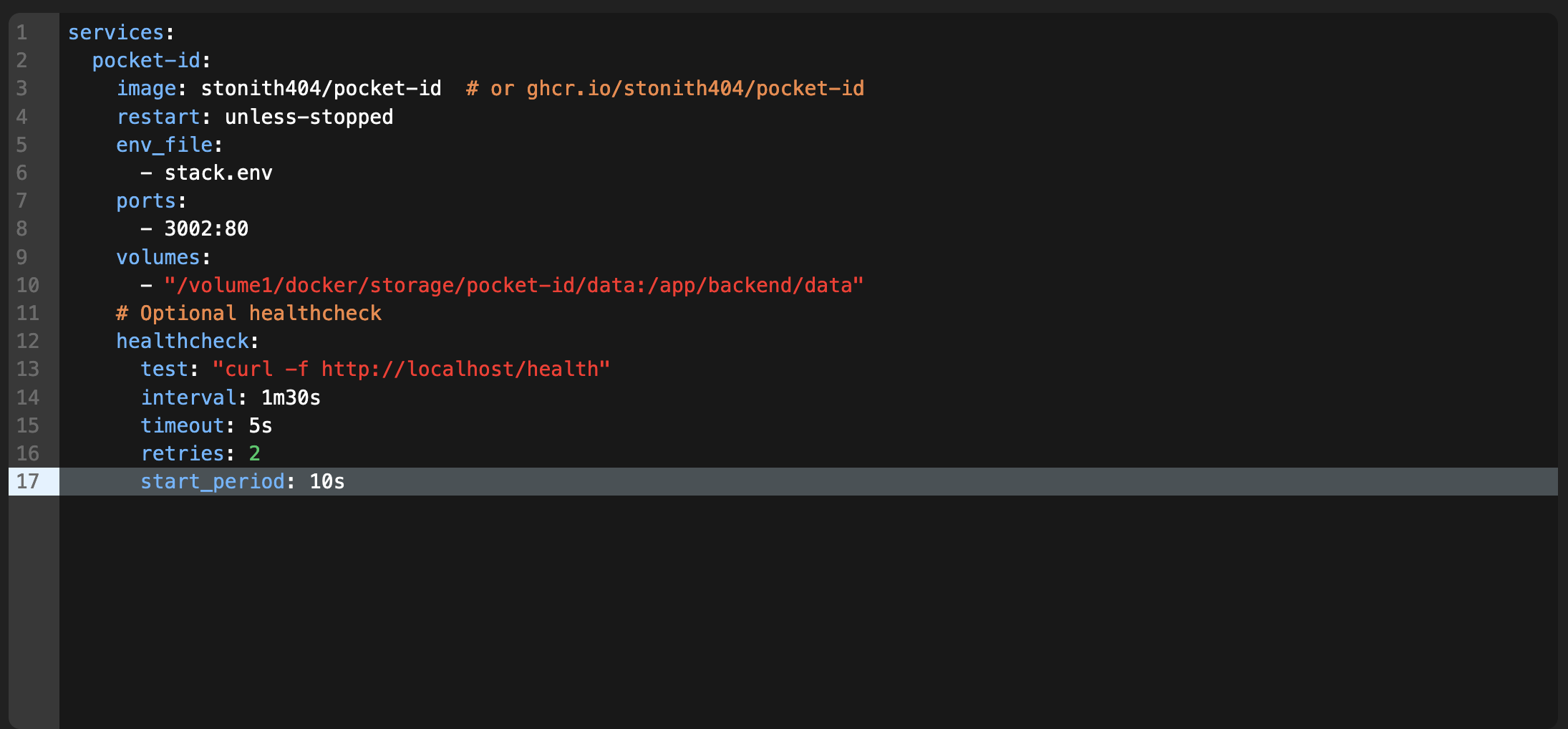1568x729 pixels.
Task: Click the 'healthcheck' key on line 12
Action: [x=183, y=341]
